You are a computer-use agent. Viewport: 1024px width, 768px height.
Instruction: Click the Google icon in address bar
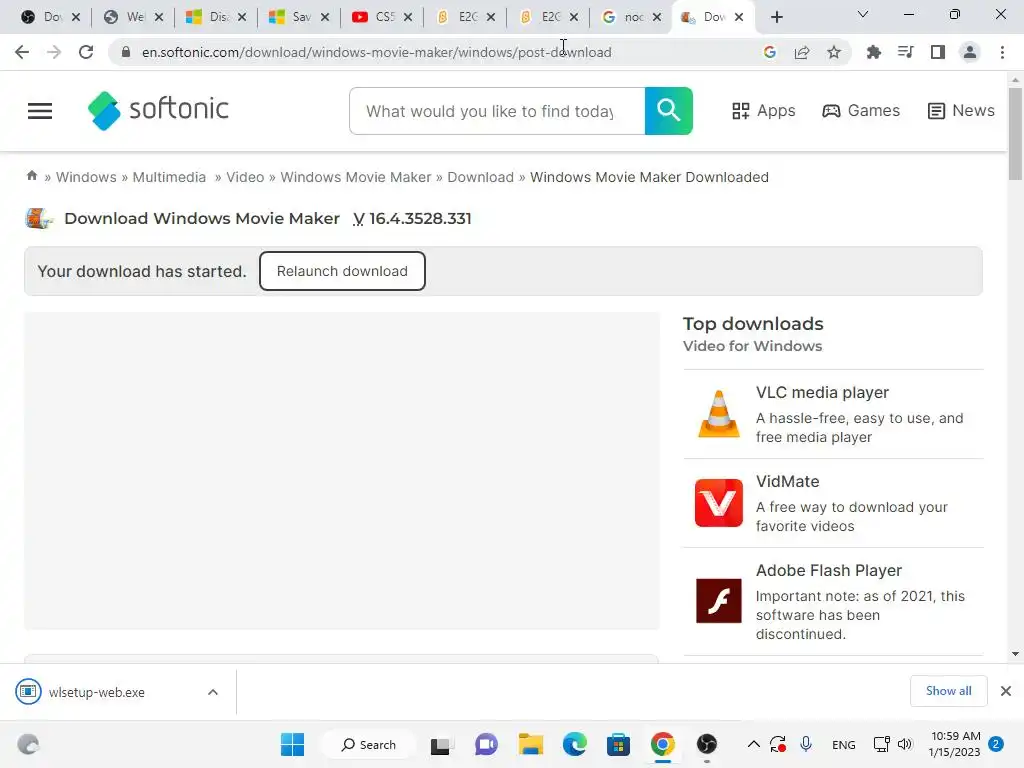point(770,52)
